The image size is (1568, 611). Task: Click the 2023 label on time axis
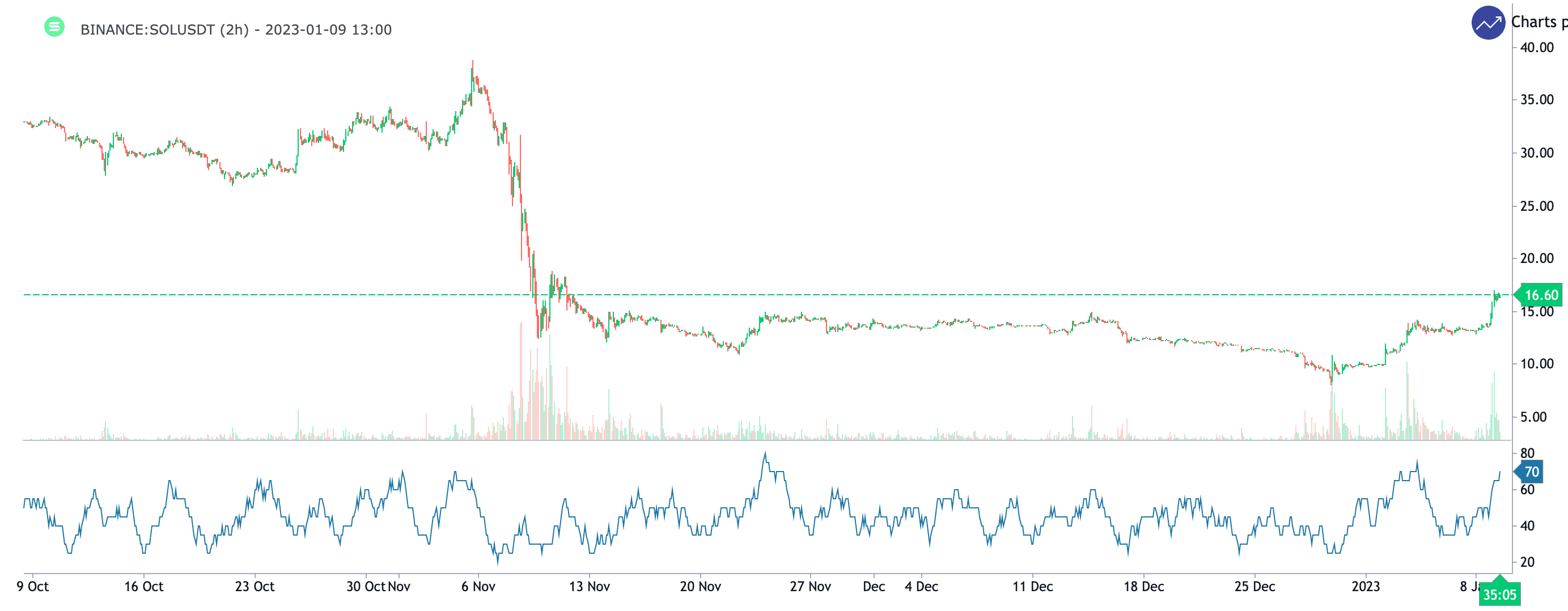point(1365,587)
